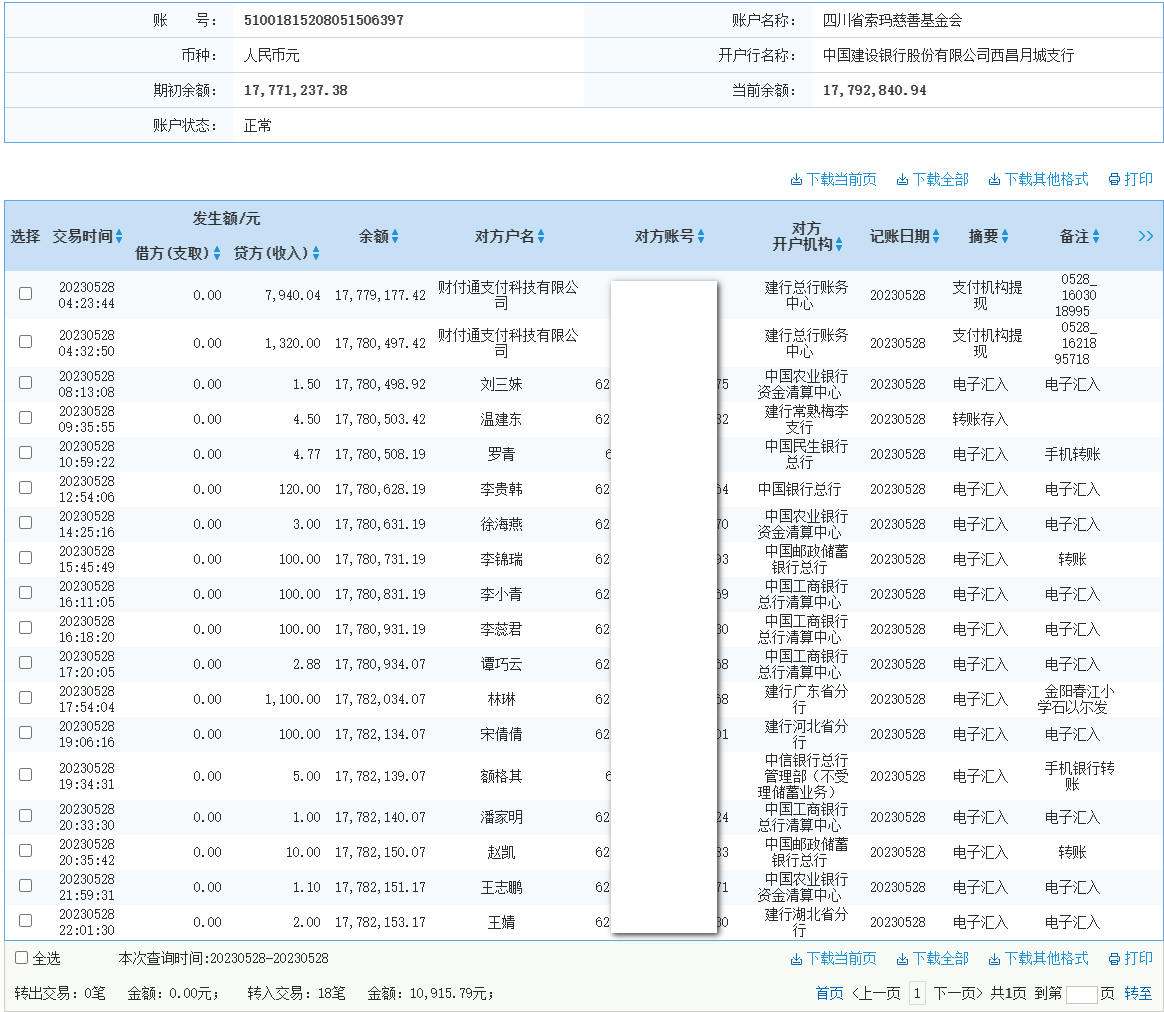
Task: Sort by 交易时间 column arrows
Action: (x=119, y=236)
